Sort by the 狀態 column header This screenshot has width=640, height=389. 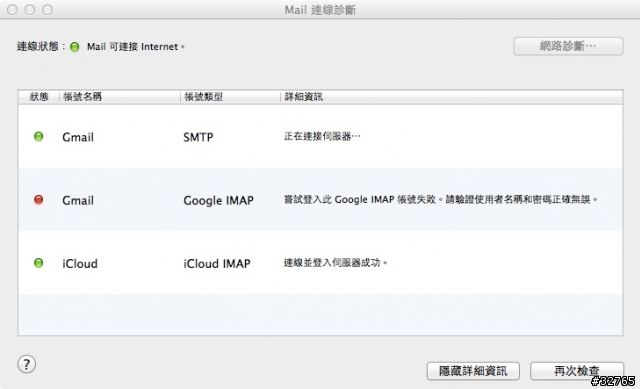coord(39,97)
